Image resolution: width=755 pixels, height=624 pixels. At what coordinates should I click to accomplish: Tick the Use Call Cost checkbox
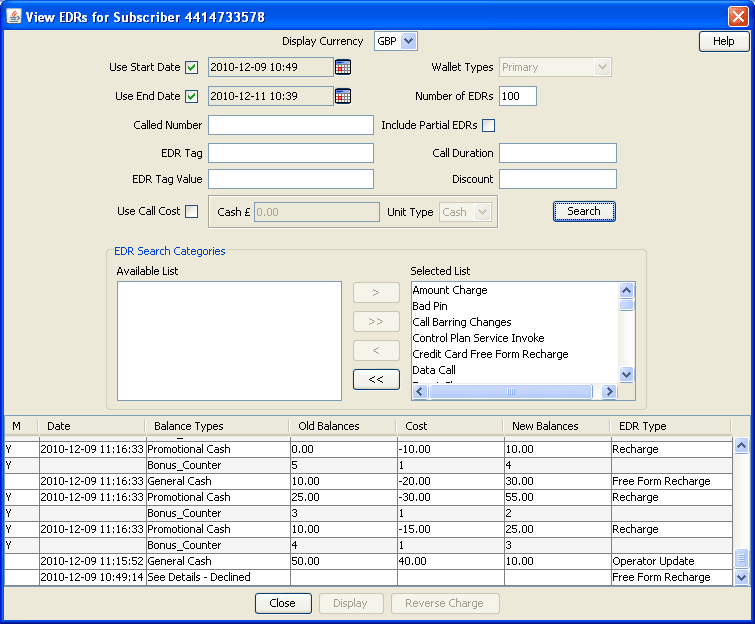point(192,211)
